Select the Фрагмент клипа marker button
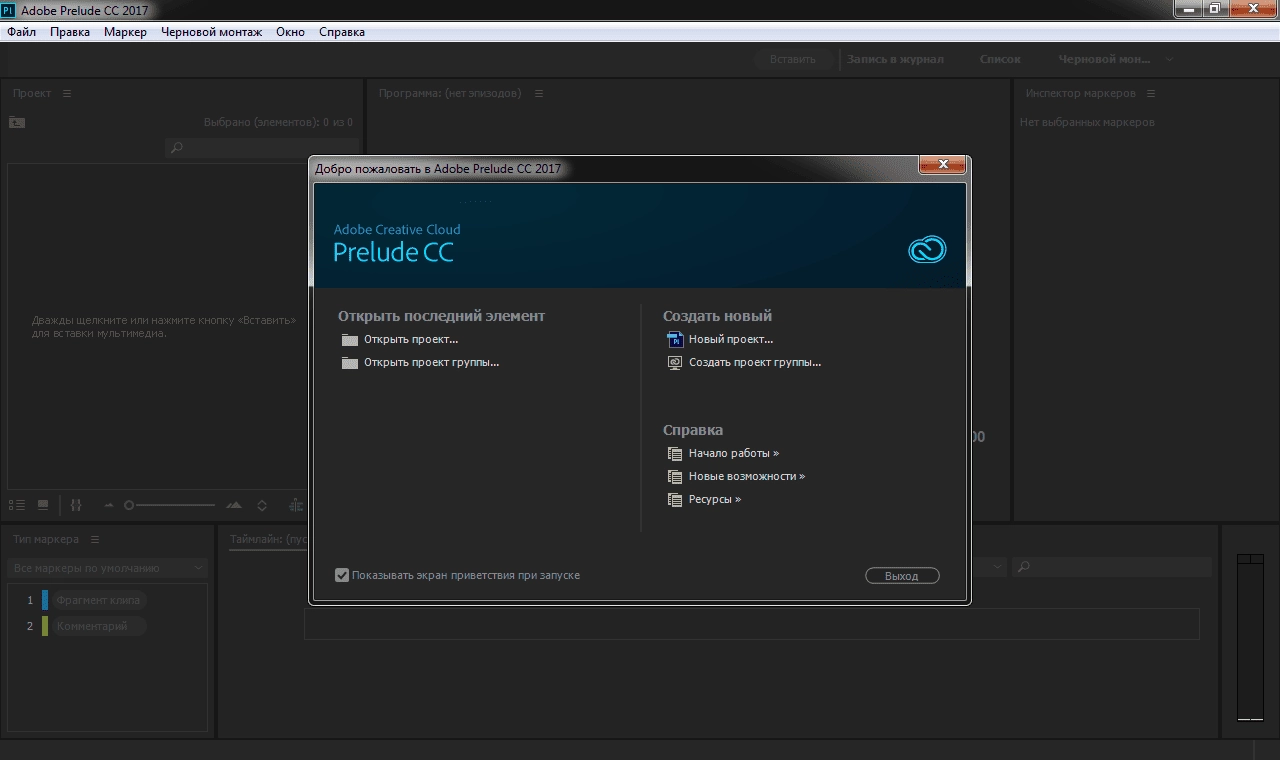Image resolution: width=1280 pixels, height=760 pixels. [x=98, y=600]
